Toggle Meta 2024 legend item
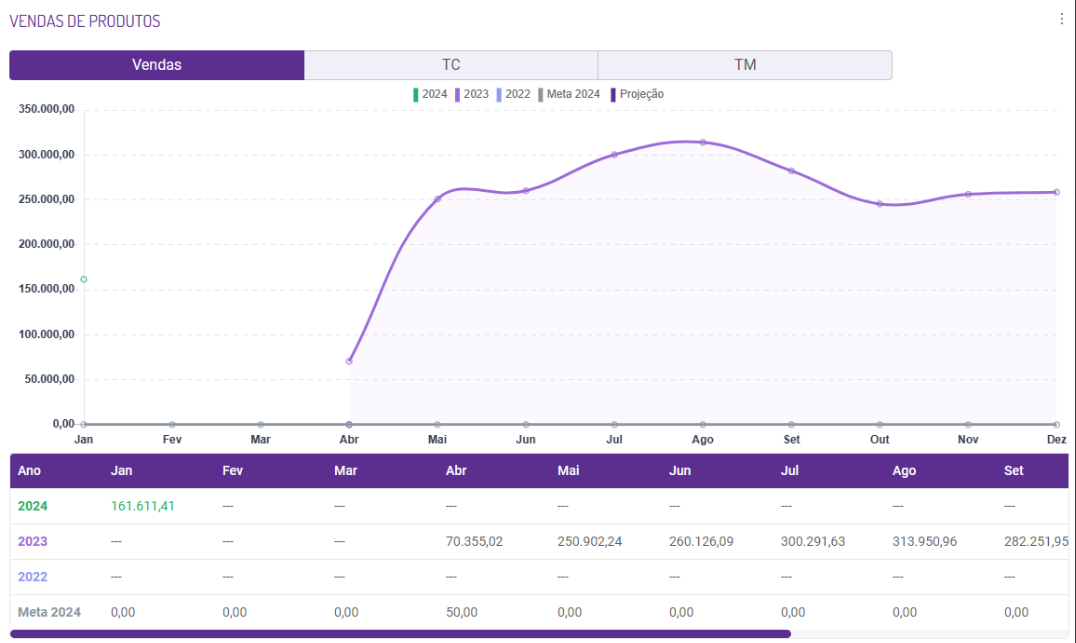Screen dimensions: 1076x643 coord(569,94)
